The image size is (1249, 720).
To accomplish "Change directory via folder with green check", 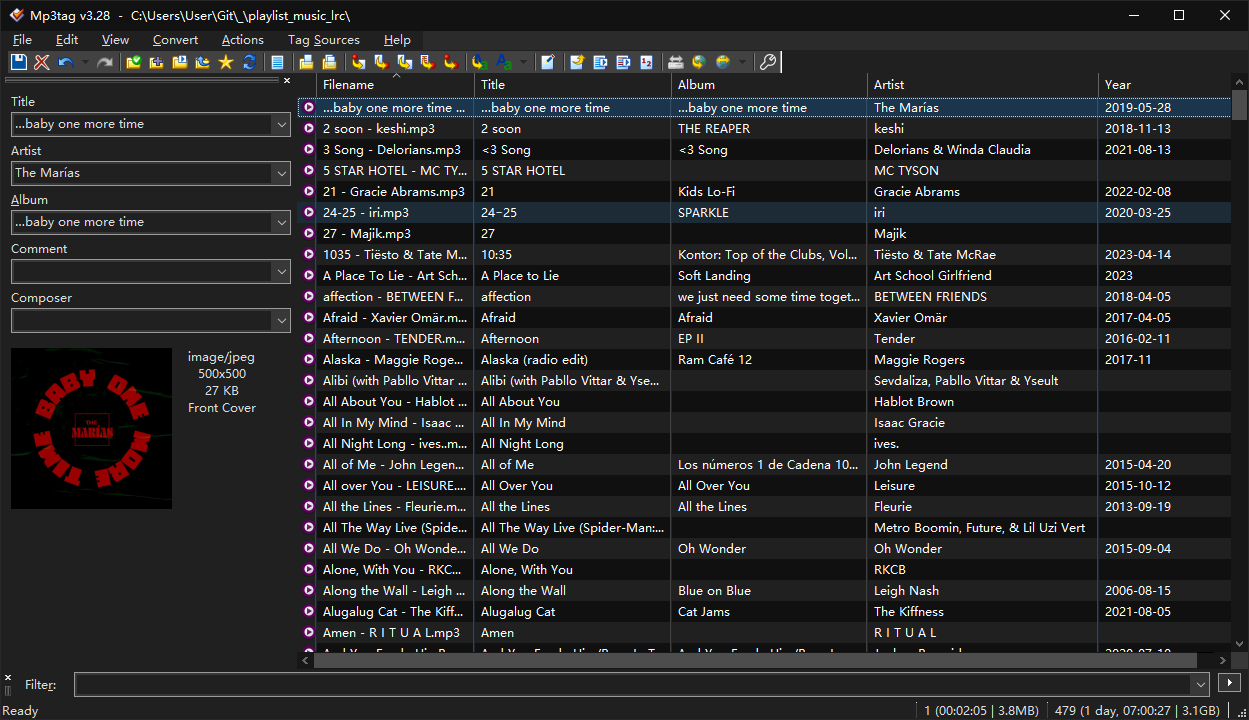I will click(x=134, y=62).
